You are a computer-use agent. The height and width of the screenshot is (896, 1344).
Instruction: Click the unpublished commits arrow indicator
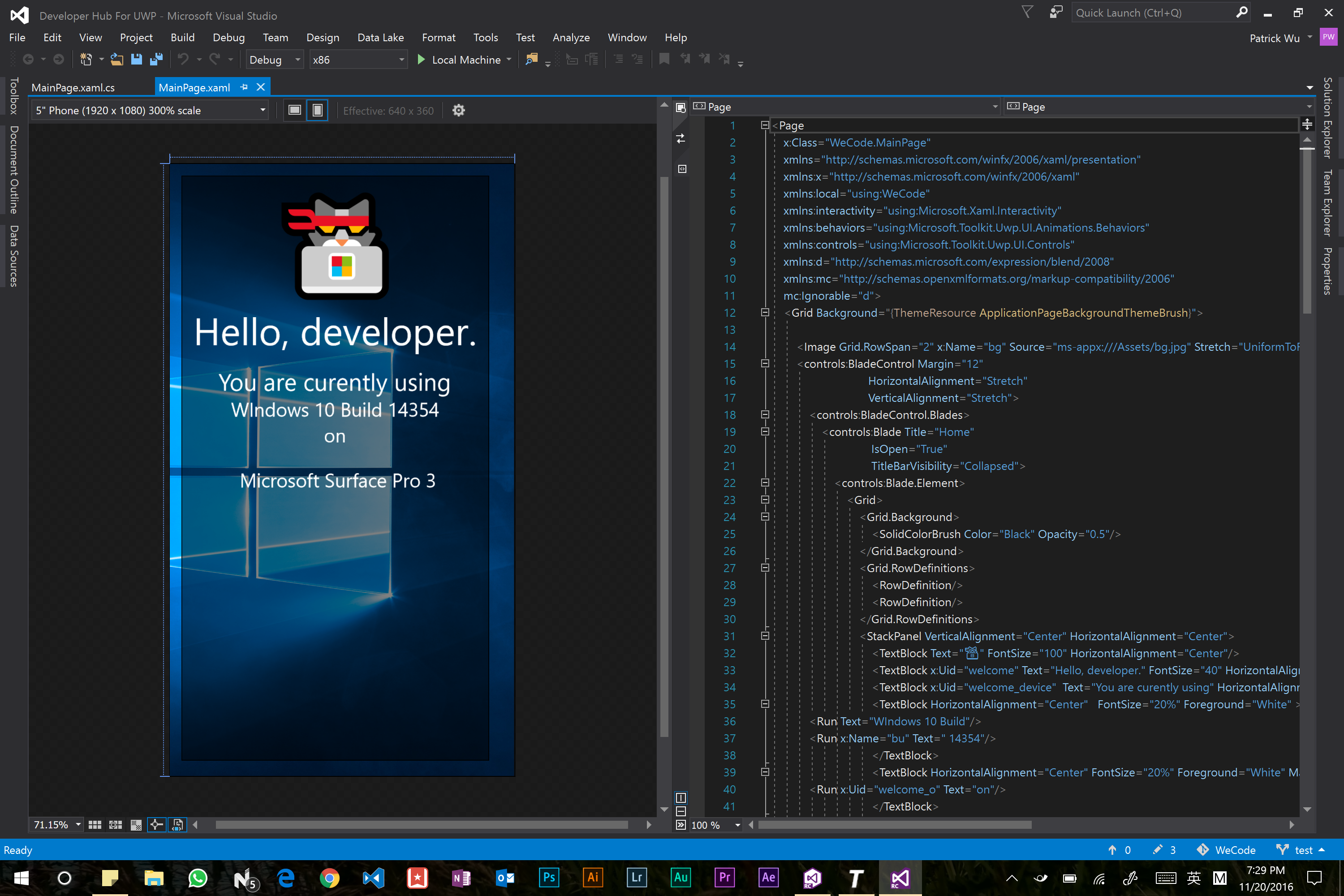click(x=1120, y=850)
